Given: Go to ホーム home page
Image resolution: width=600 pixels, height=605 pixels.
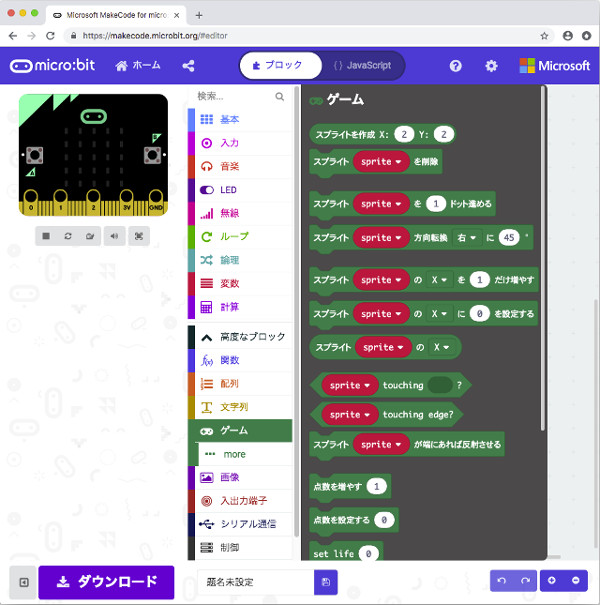Looking at the screenshot, I should point(138,66).
